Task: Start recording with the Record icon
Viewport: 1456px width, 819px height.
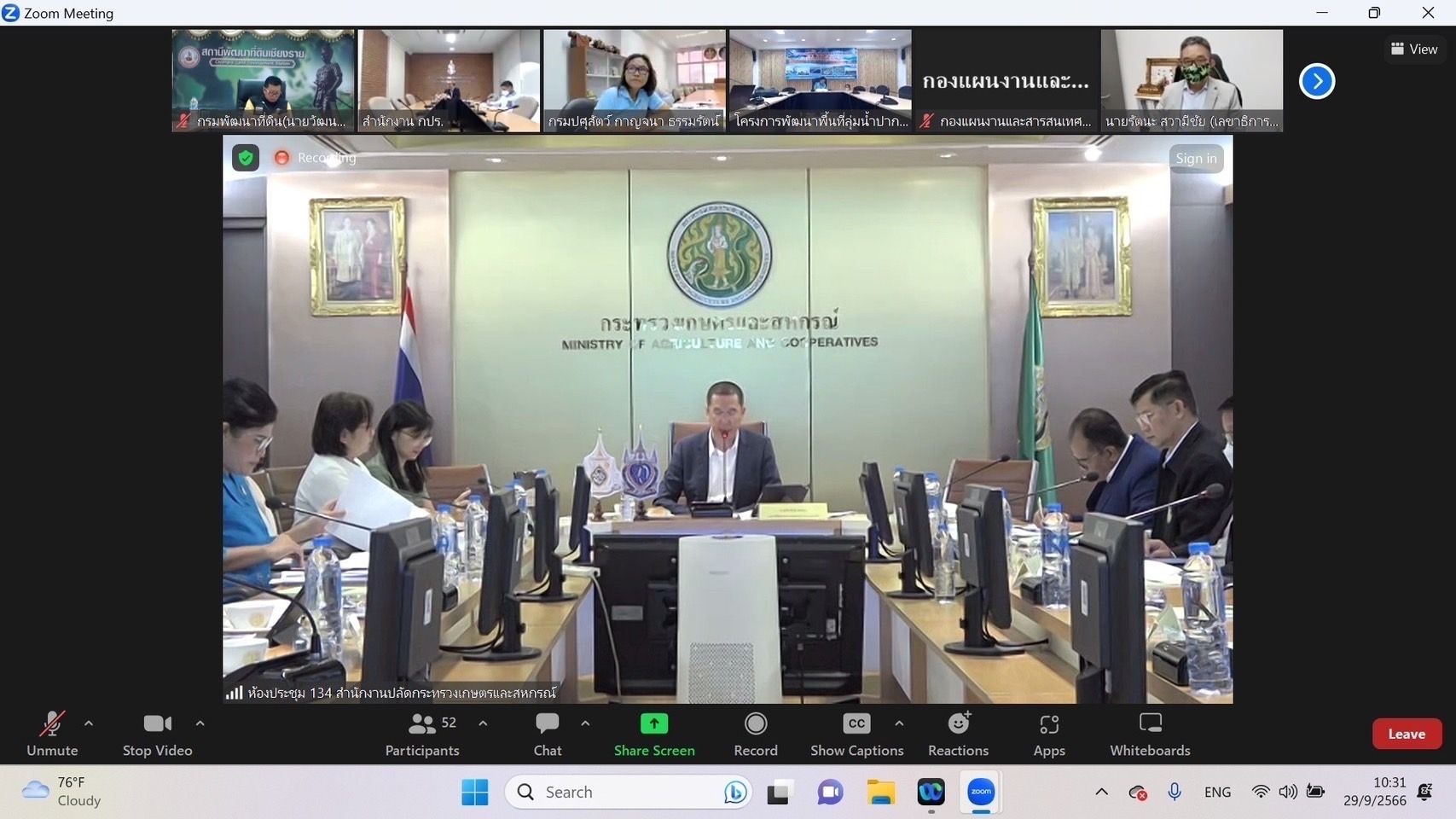Action: click(x=756, y=723)
